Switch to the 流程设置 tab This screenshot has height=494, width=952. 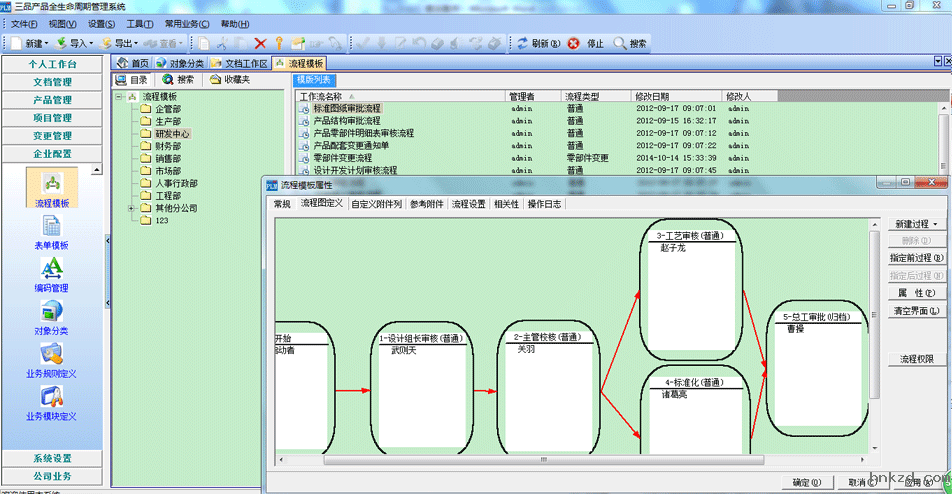point(468,204)
